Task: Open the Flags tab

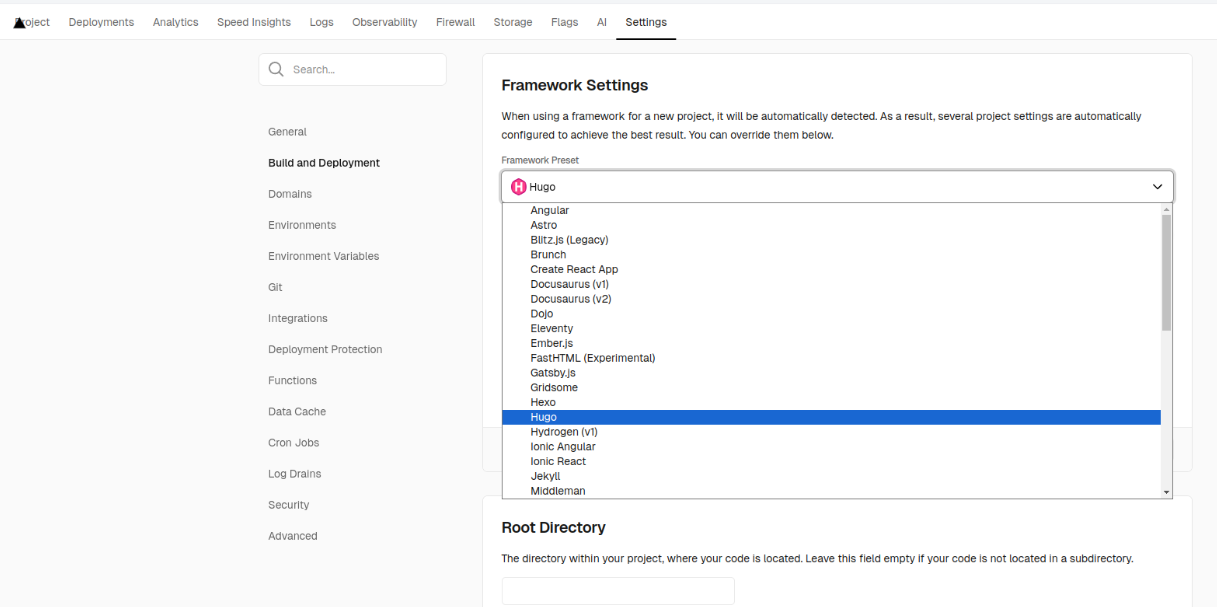Action: point(565,22)
